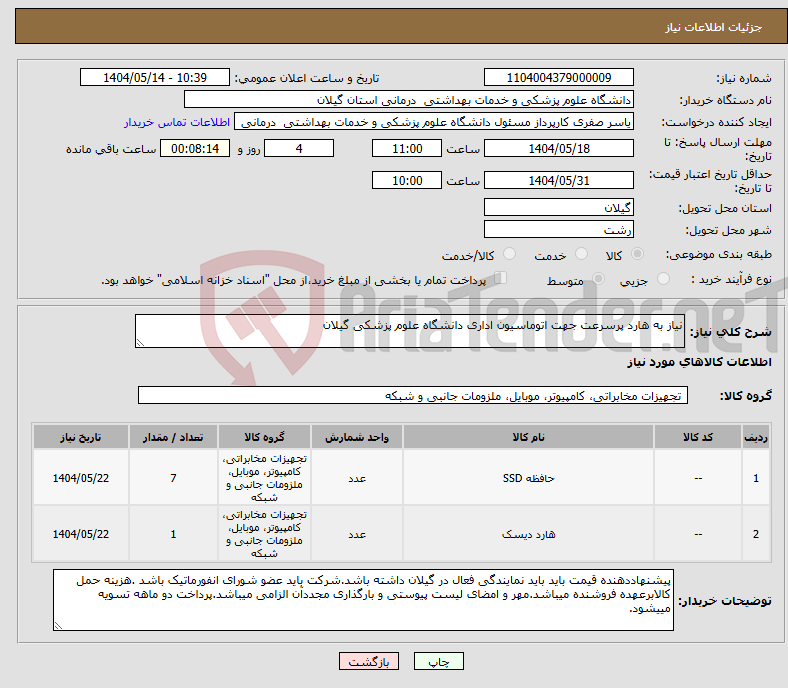This screenshot has width=788, height=688.
Task: Click the goods group field تجهیزات مخابراتی
Action: 413,395
